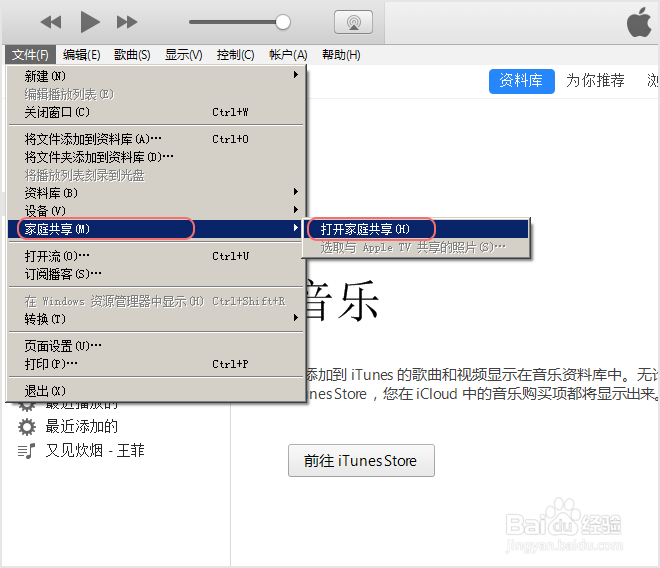
Task: Choose 打印(P) menu item
Action: 156,364
